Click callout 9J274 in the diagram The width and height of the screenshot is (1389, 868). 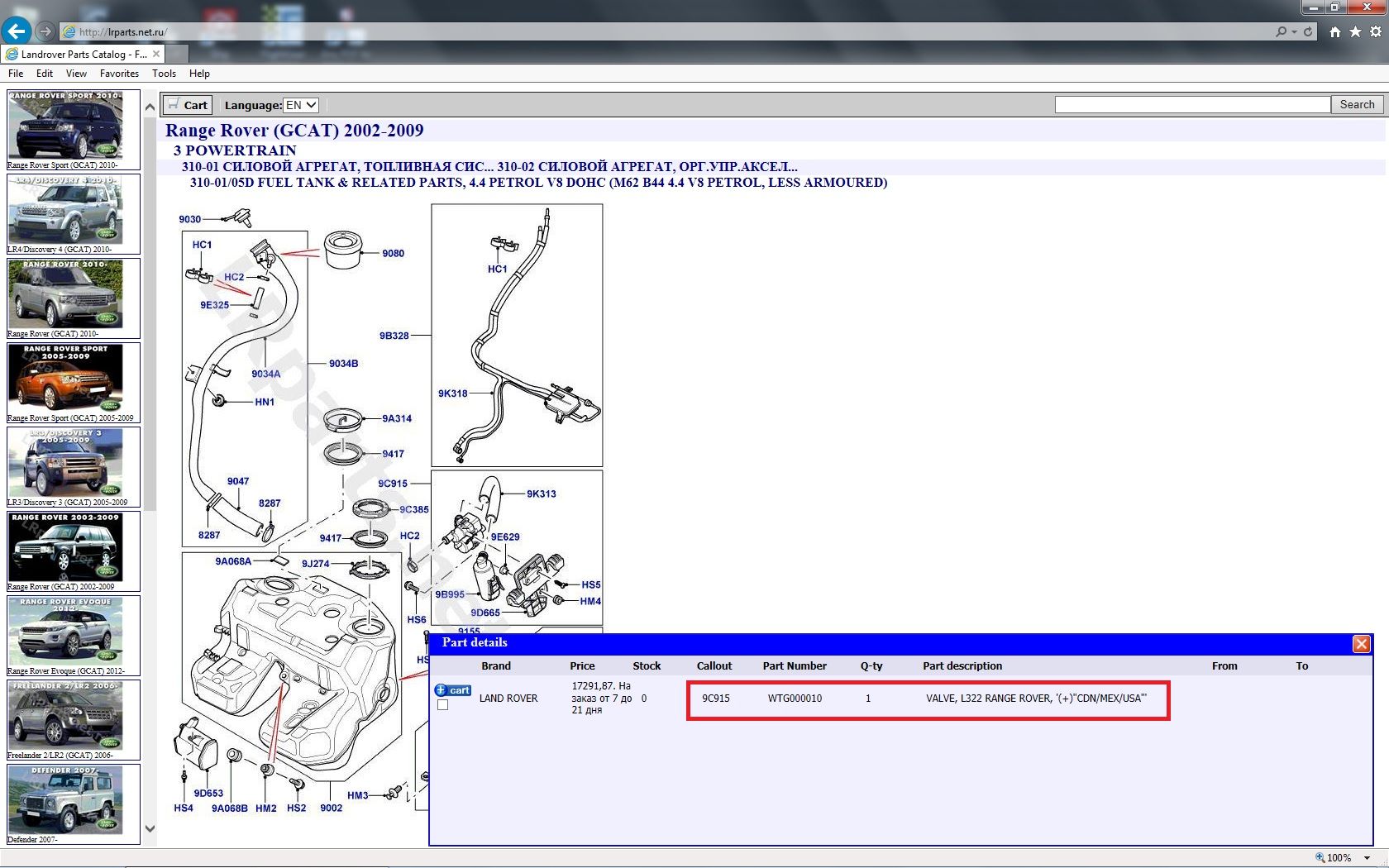(x=315, y=564)
